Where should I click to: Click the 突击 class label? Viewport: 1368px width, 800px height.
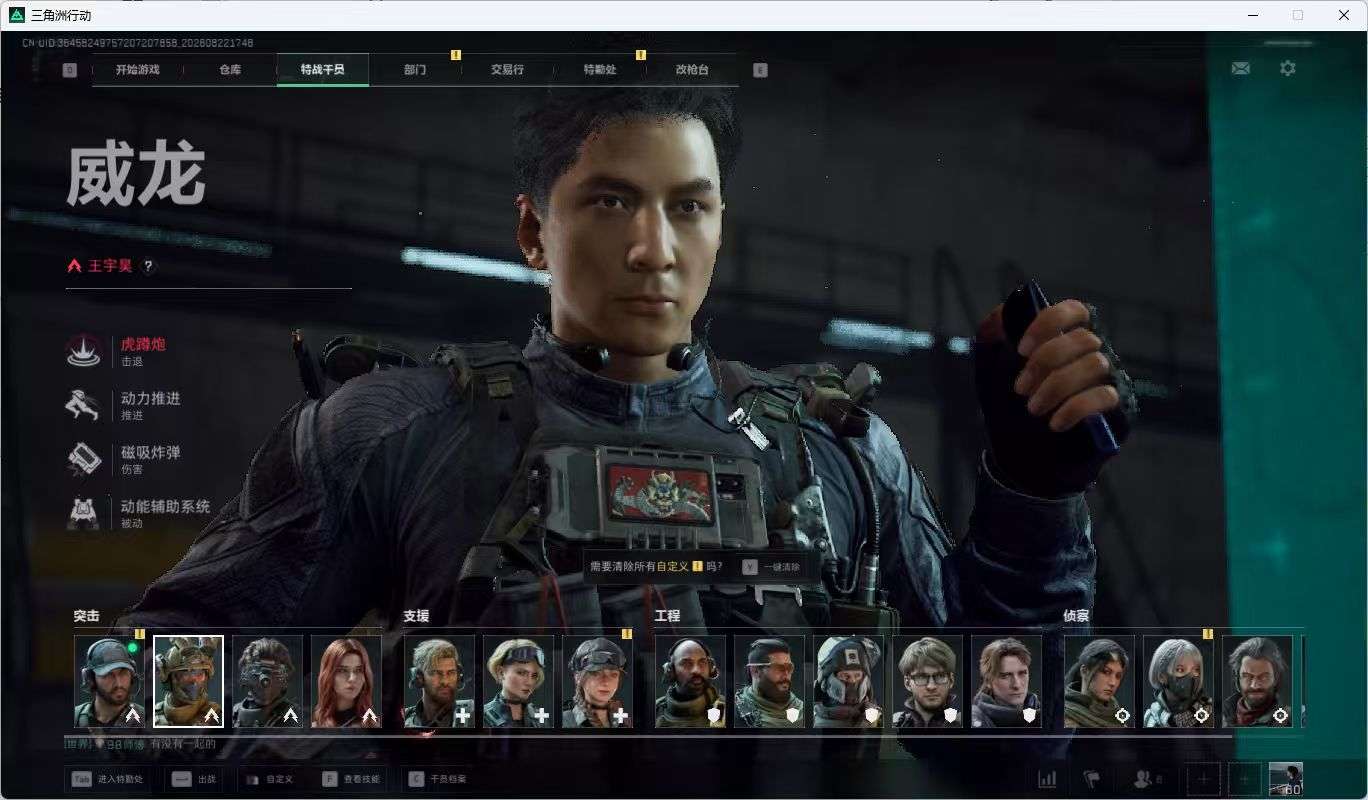[x=87, y=616]
